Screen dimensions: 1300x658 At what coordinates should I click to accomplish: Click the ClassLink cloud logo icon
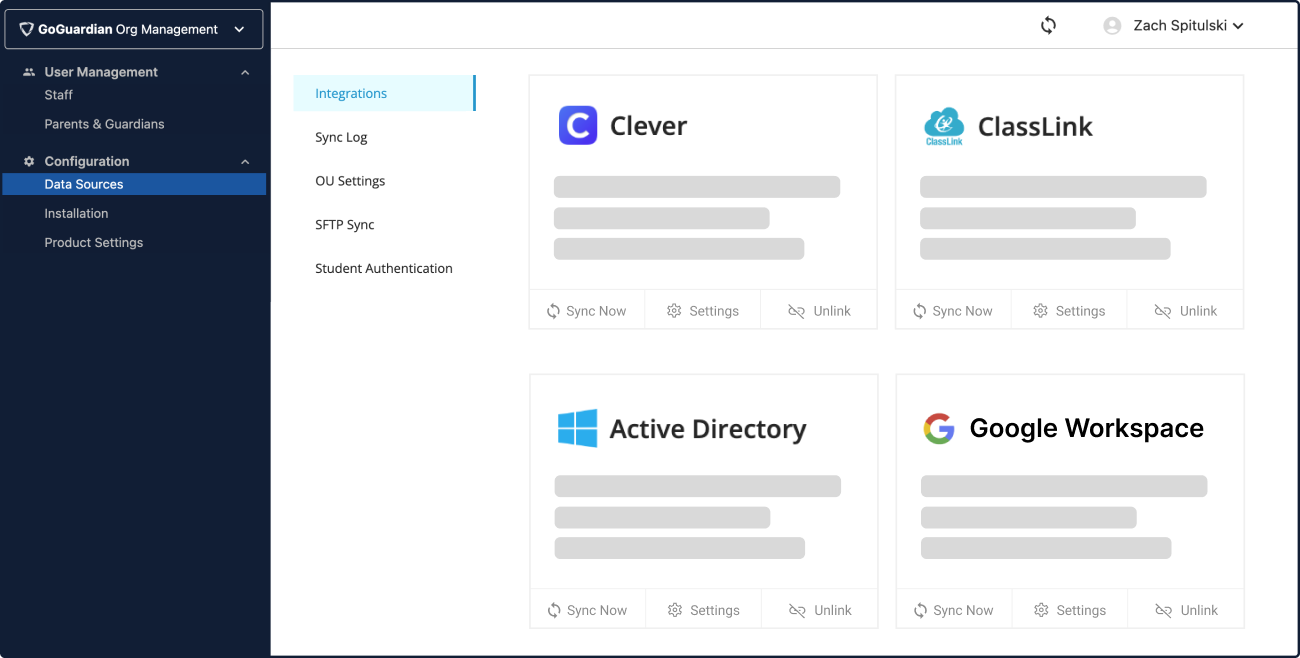point(944,127)
